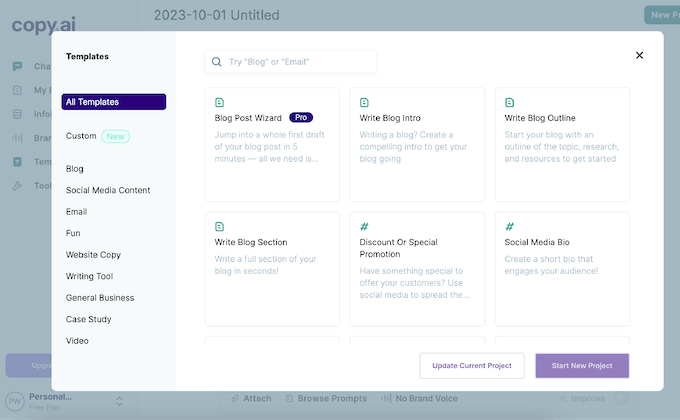The width and height of the screenshot is (680, 420).
Task: Select the Writing Tool category
Action: 89,276
